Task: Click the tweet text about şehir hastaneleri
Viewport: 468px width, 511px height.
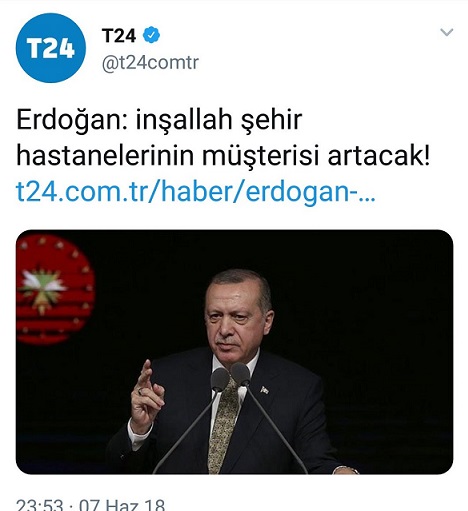Action: pos(223,137)
